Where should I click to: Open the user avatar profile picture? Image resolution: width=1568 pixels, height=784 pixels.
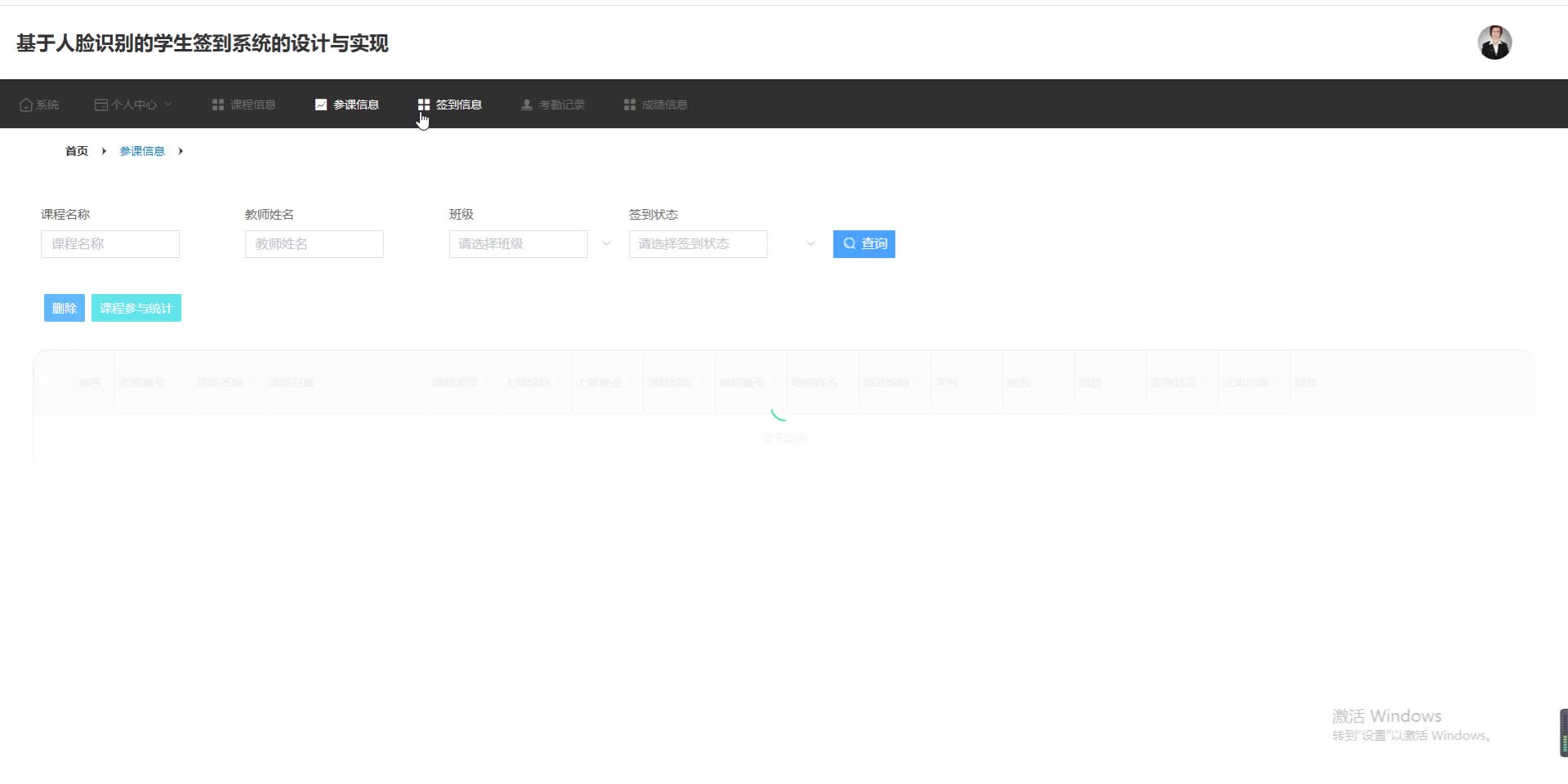point(1494,42)
